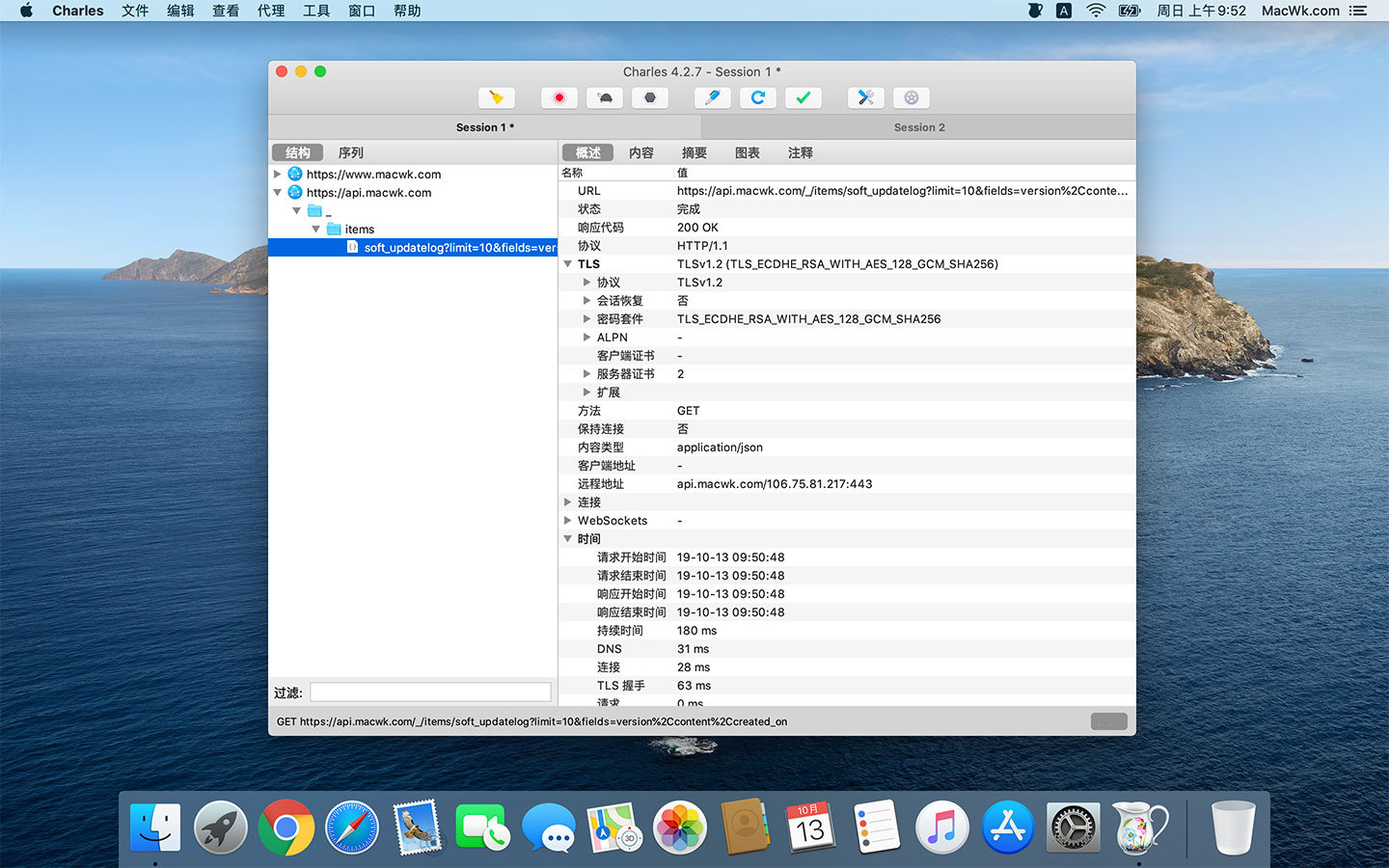
Task: Expand the https://www.macwk.com tree node
Action: click(x=278, y=175)
